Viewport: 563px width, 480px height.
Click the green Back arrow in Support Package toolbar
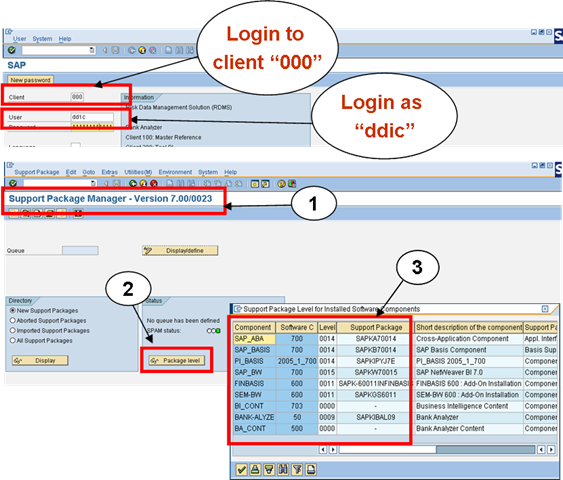133,183
